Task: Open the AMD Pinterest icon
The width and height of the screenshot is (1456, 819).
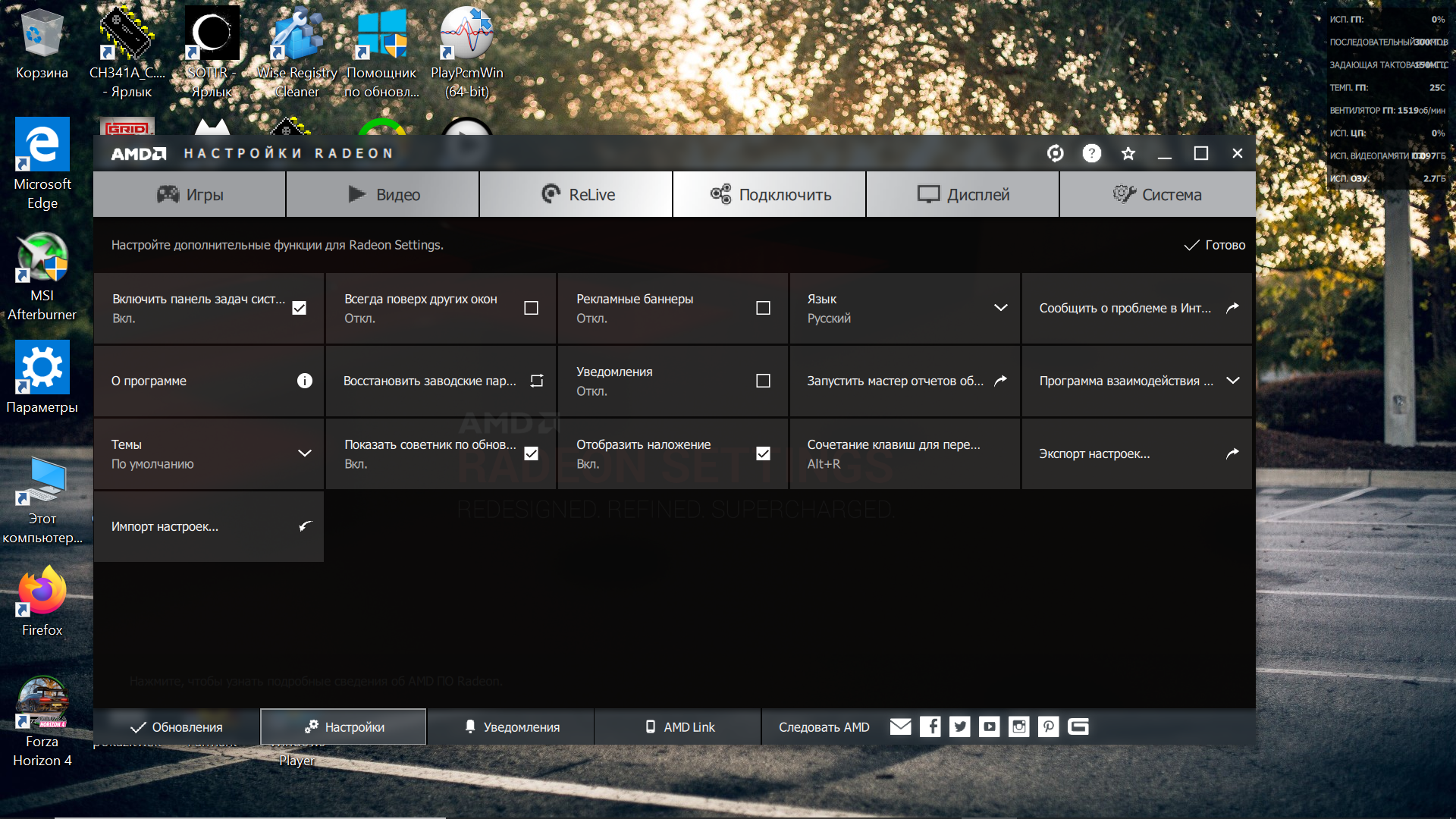Action: click(1048, 726)
